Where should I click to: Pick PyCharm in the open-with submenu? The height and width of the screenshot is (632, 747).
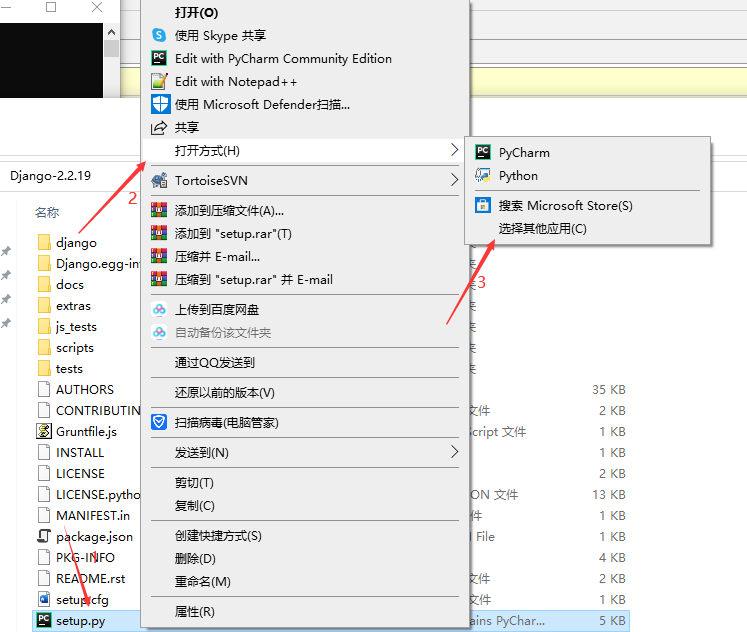click(x=524, y=153)
